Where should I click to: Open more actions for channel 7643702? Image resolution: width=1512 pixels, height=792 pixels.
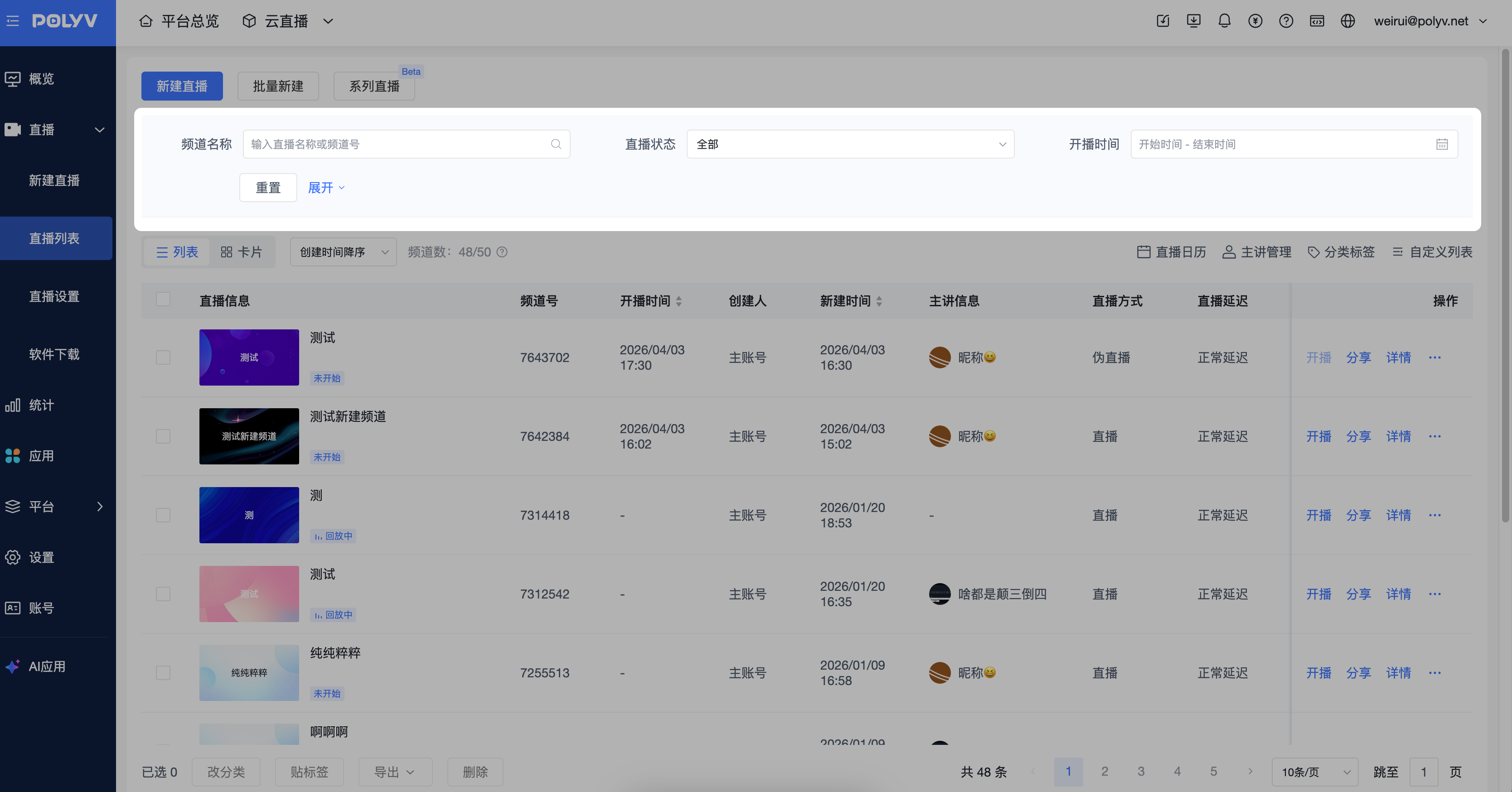[1434, 358]
